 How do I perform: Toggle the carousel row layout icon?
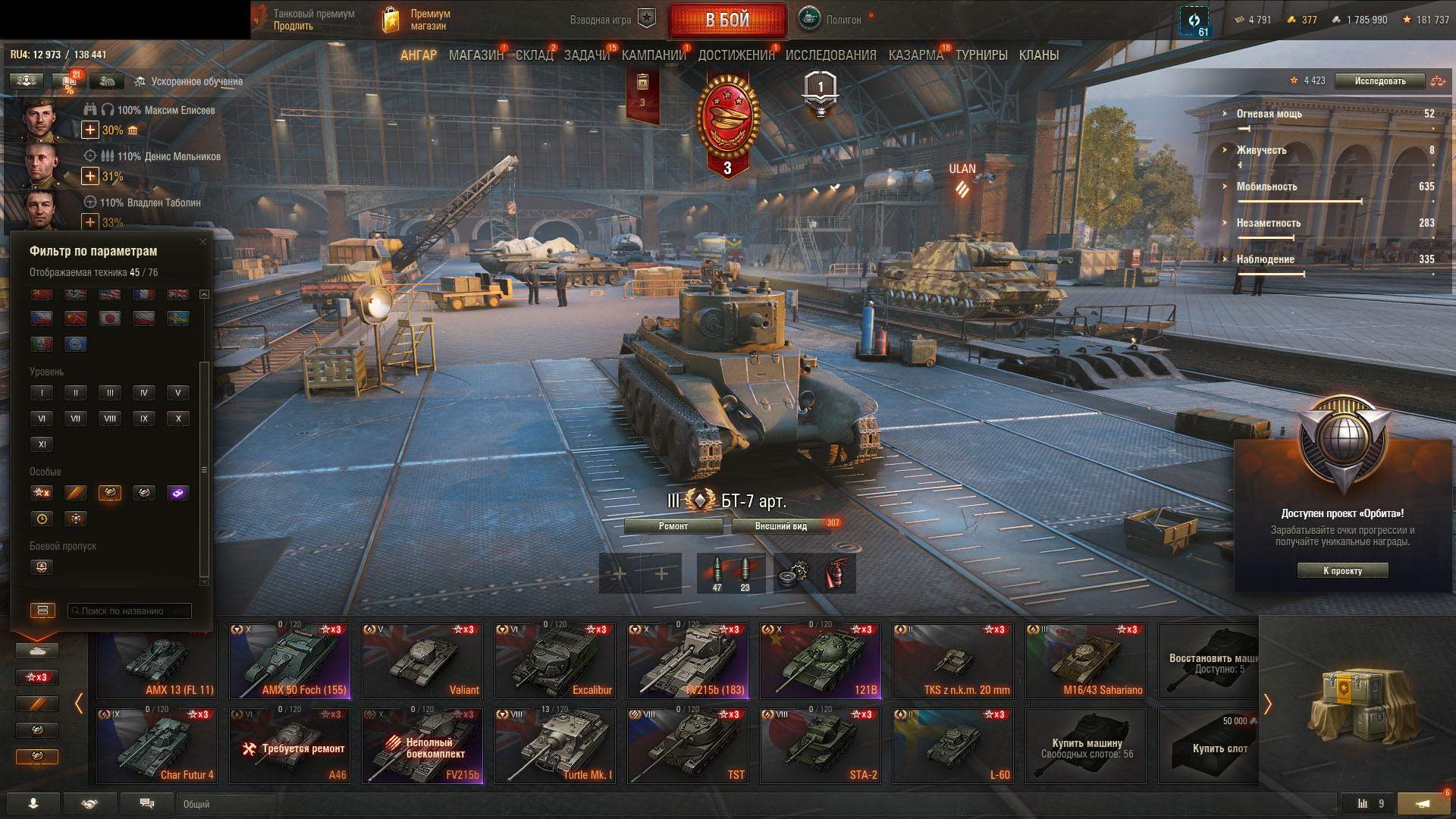click(42, 610)
